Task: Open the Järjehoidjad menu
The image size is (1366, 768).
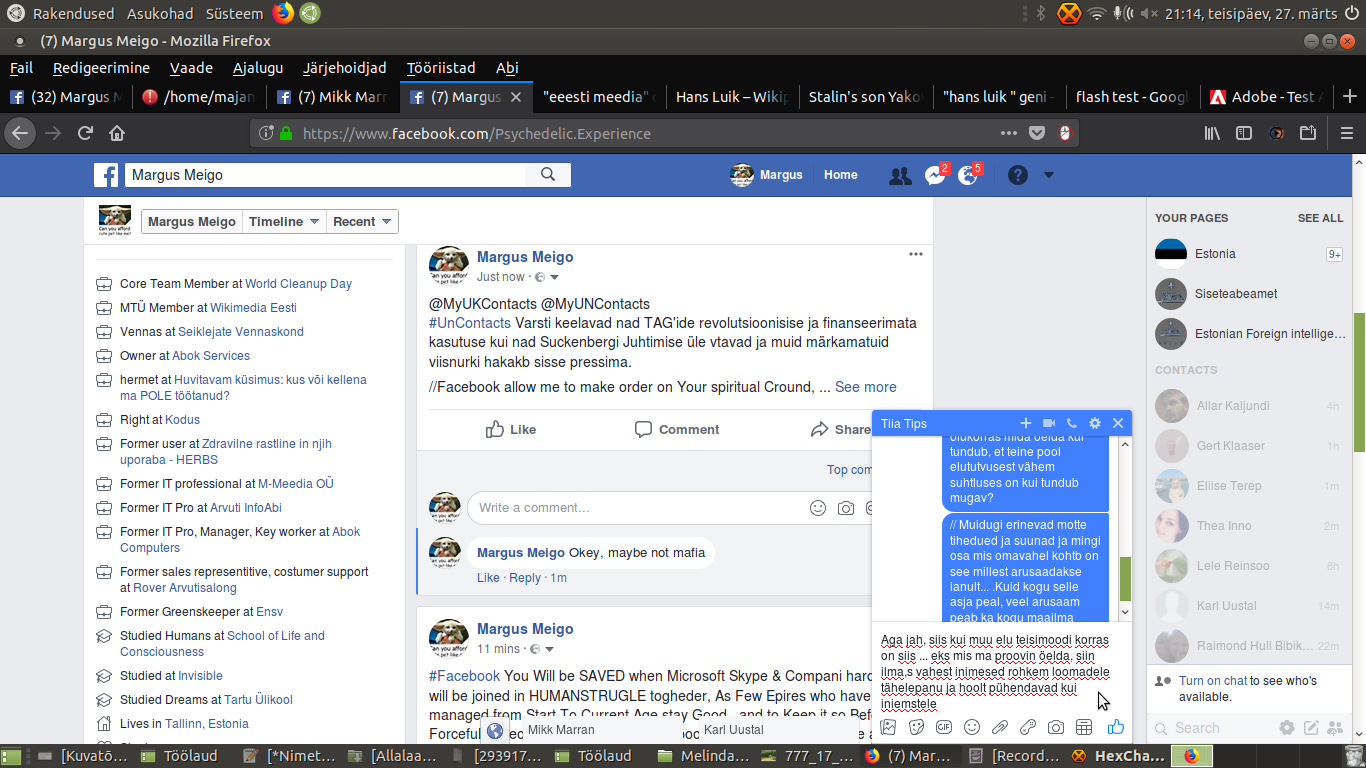Action: click(x=345, y=68)
